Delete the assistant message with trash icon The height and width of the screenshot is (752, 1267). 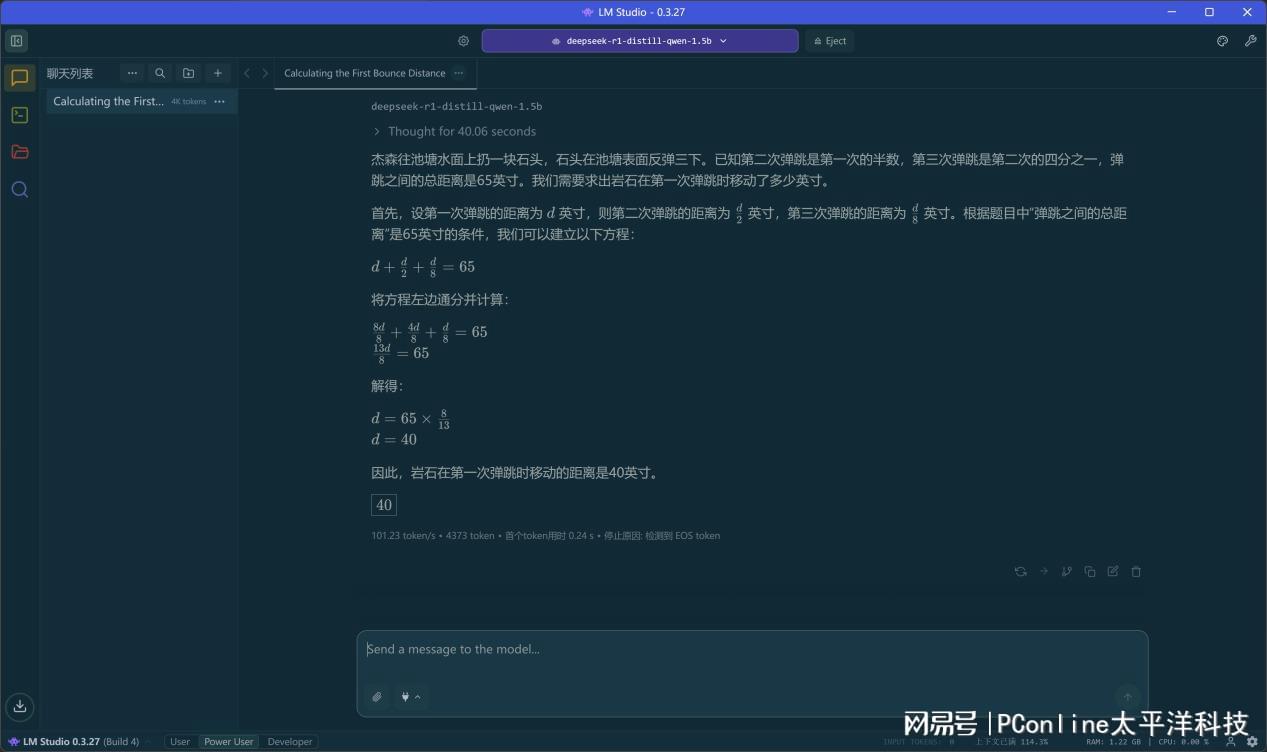click(x=1136, y=572)
